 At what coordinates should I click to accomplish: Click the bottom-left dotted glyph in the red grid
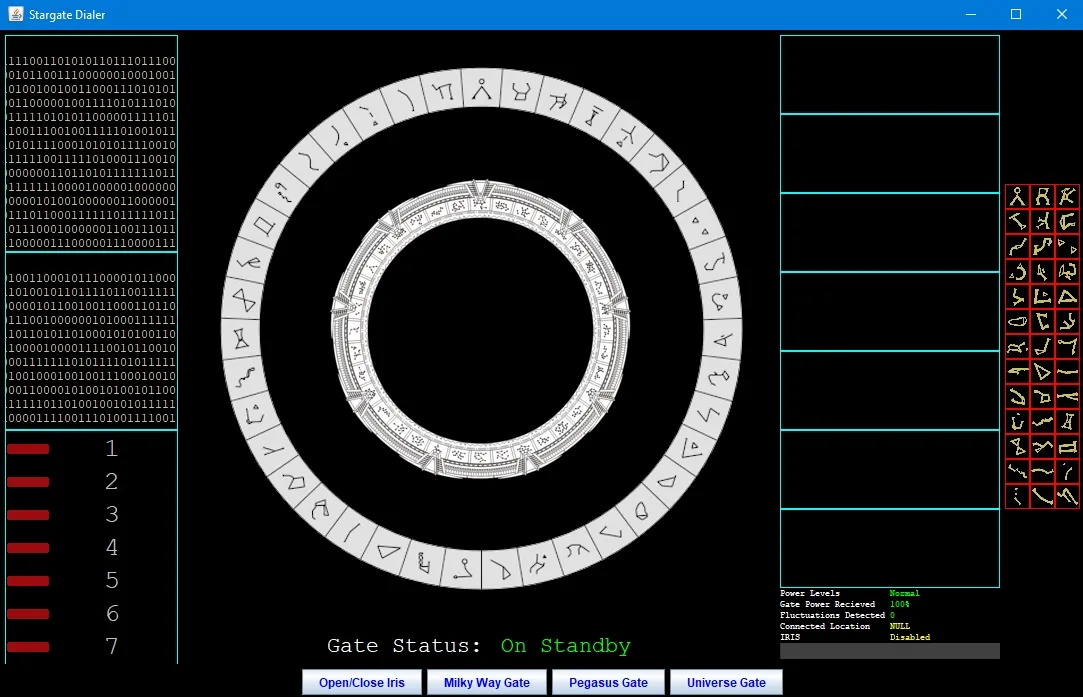pos(1017,496)
